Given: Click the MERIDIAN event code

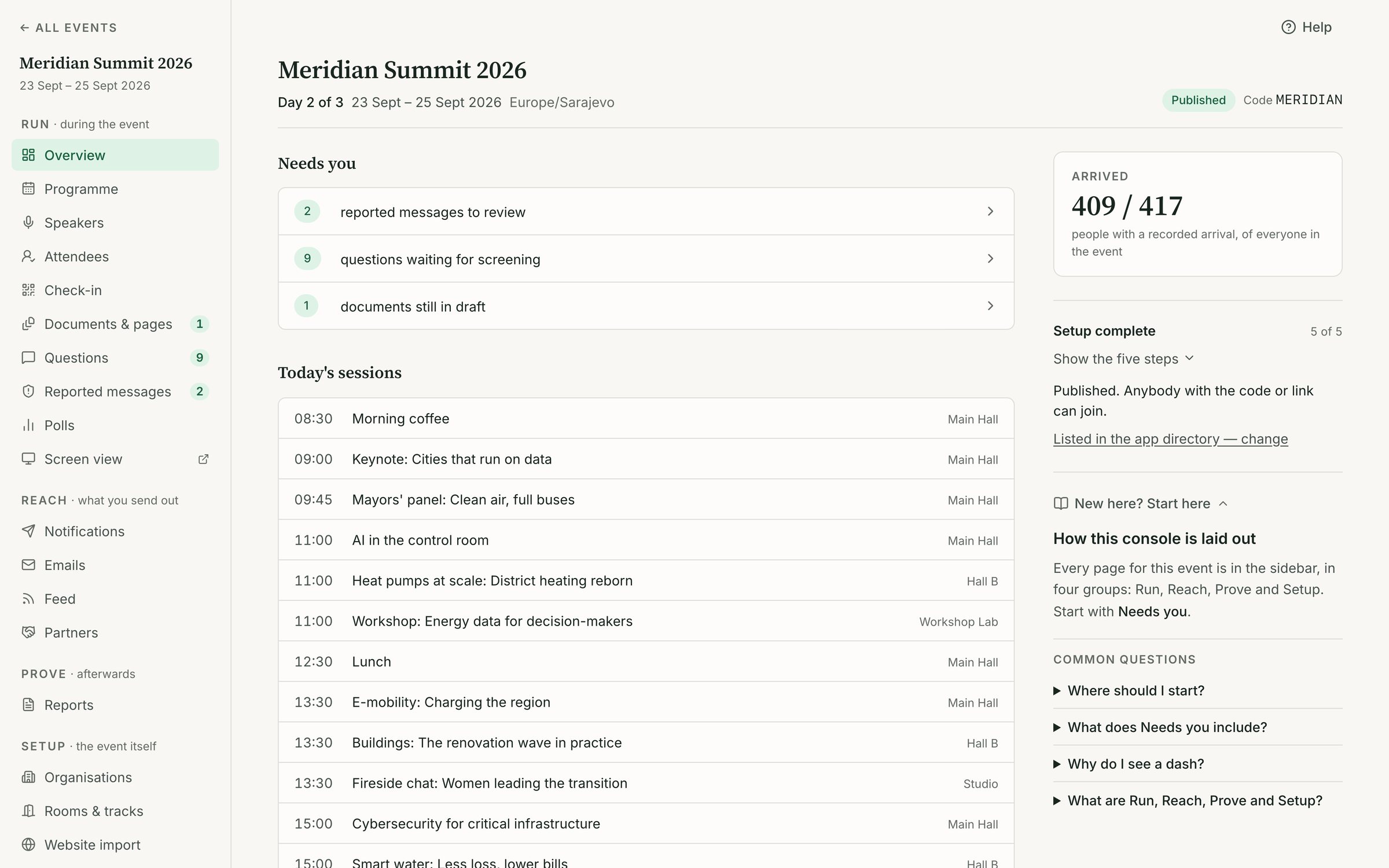Looking at the screenshot, I should coord(1309,100).
